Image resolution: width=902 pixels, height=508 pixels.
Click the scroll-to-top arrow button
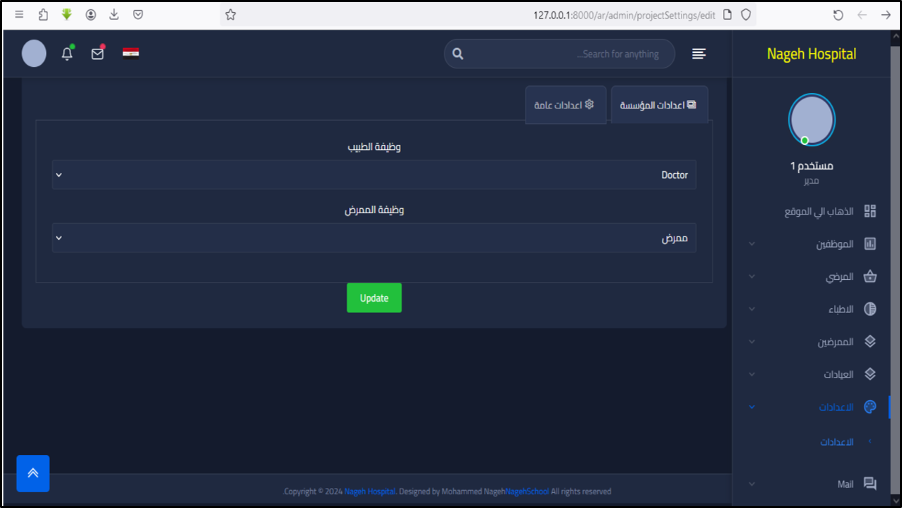(33, 473)
